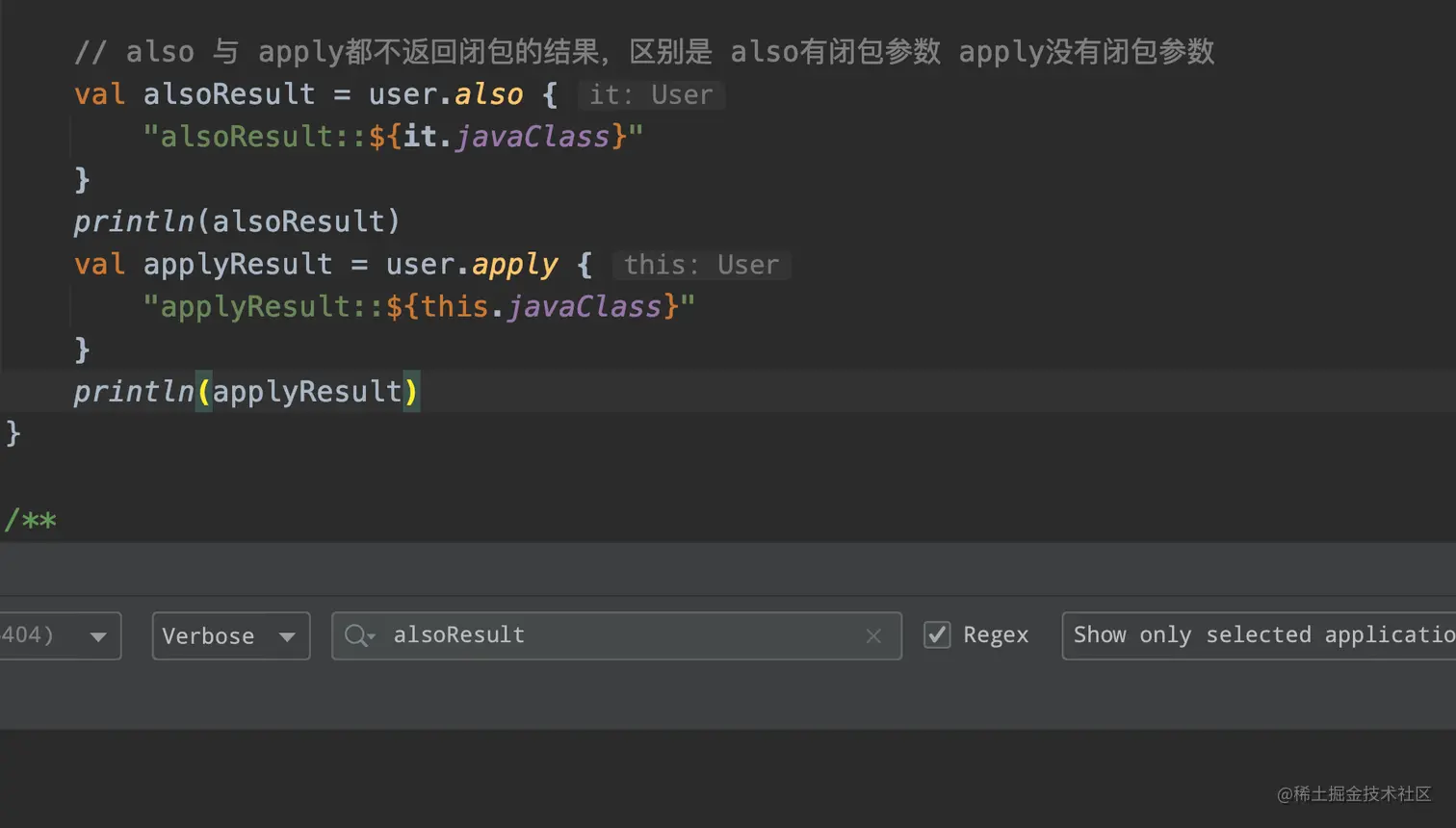
Task: Click the 'val applyResult' declaration
Action: point(203,264)
